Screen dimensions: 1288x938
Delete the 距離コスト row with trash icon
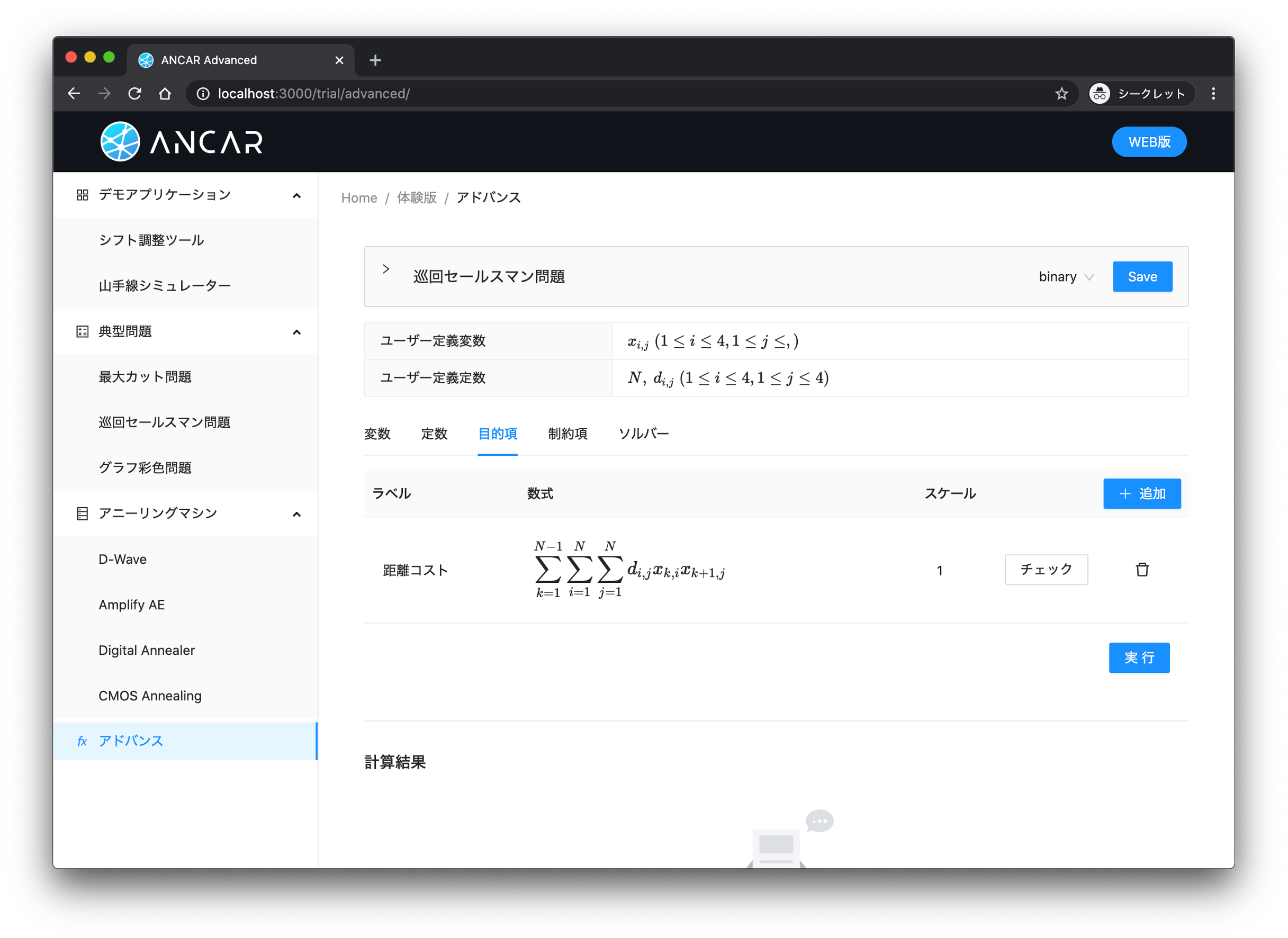[x=1142, y=570]
